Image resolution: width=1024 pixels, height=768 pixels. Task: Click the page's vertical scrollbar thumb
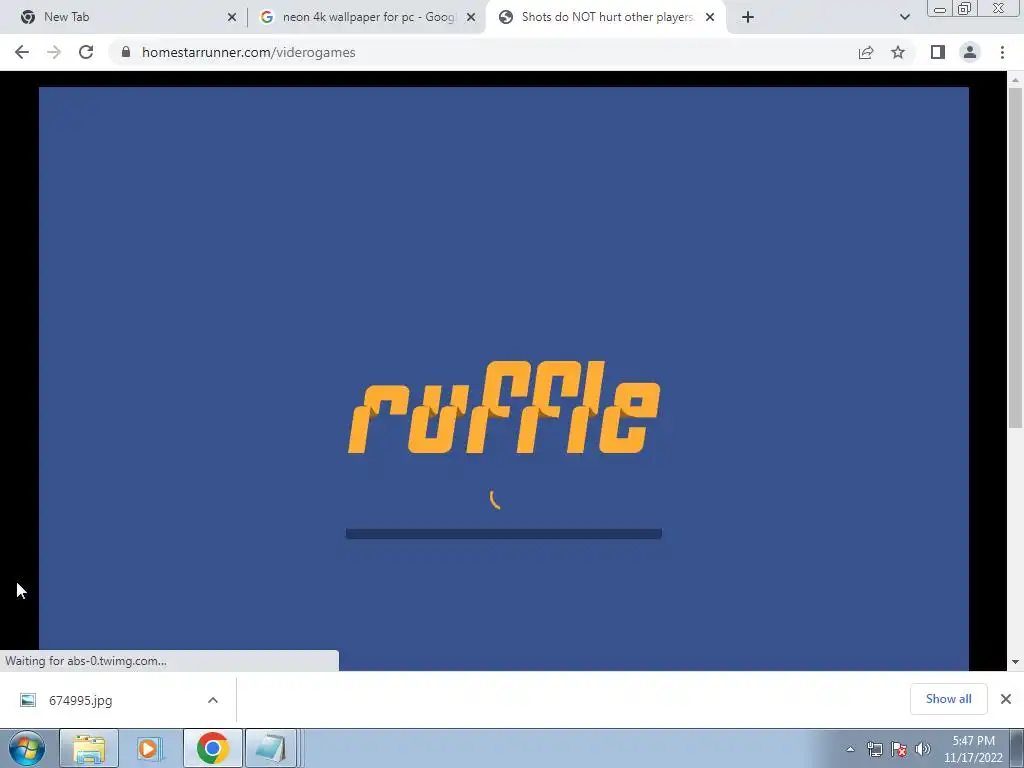pyautogui.click(x=1015, y=258)
